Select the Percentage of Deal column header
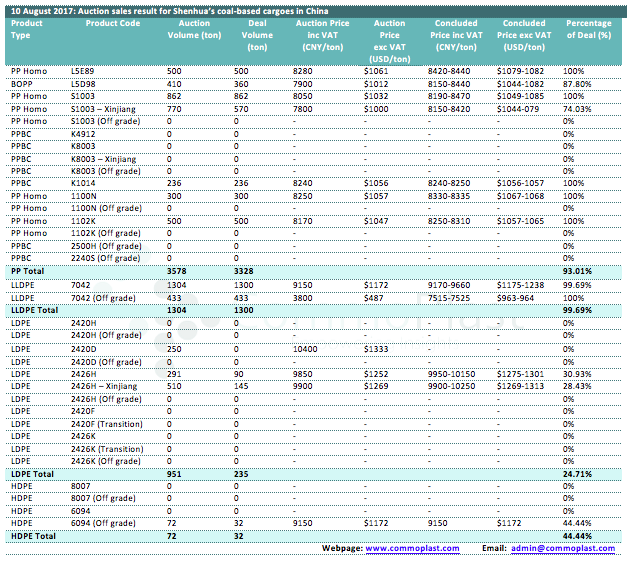The width and height of the screenshot is (628, 564). [x=588, y=28]
